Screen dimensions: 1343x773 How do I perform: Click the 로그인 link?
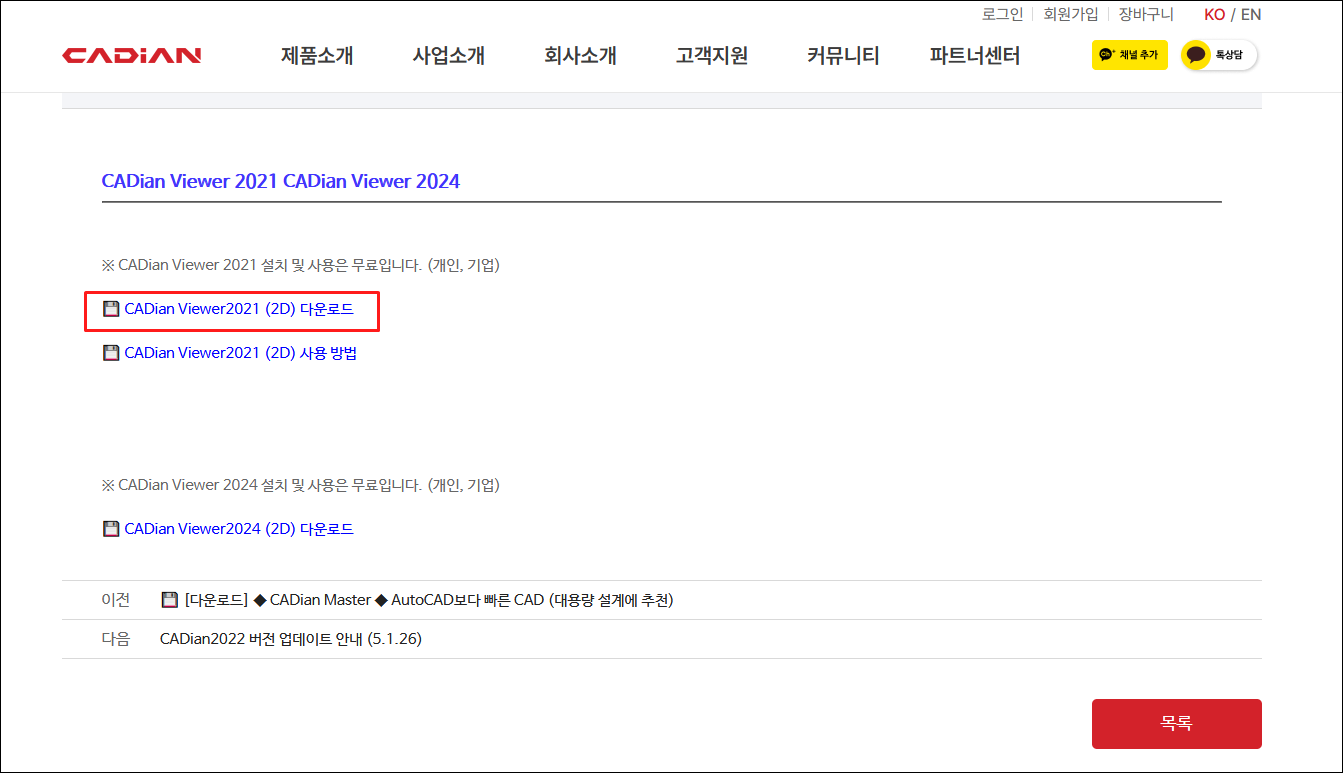pyautogui.click(x=1003, y=14)
